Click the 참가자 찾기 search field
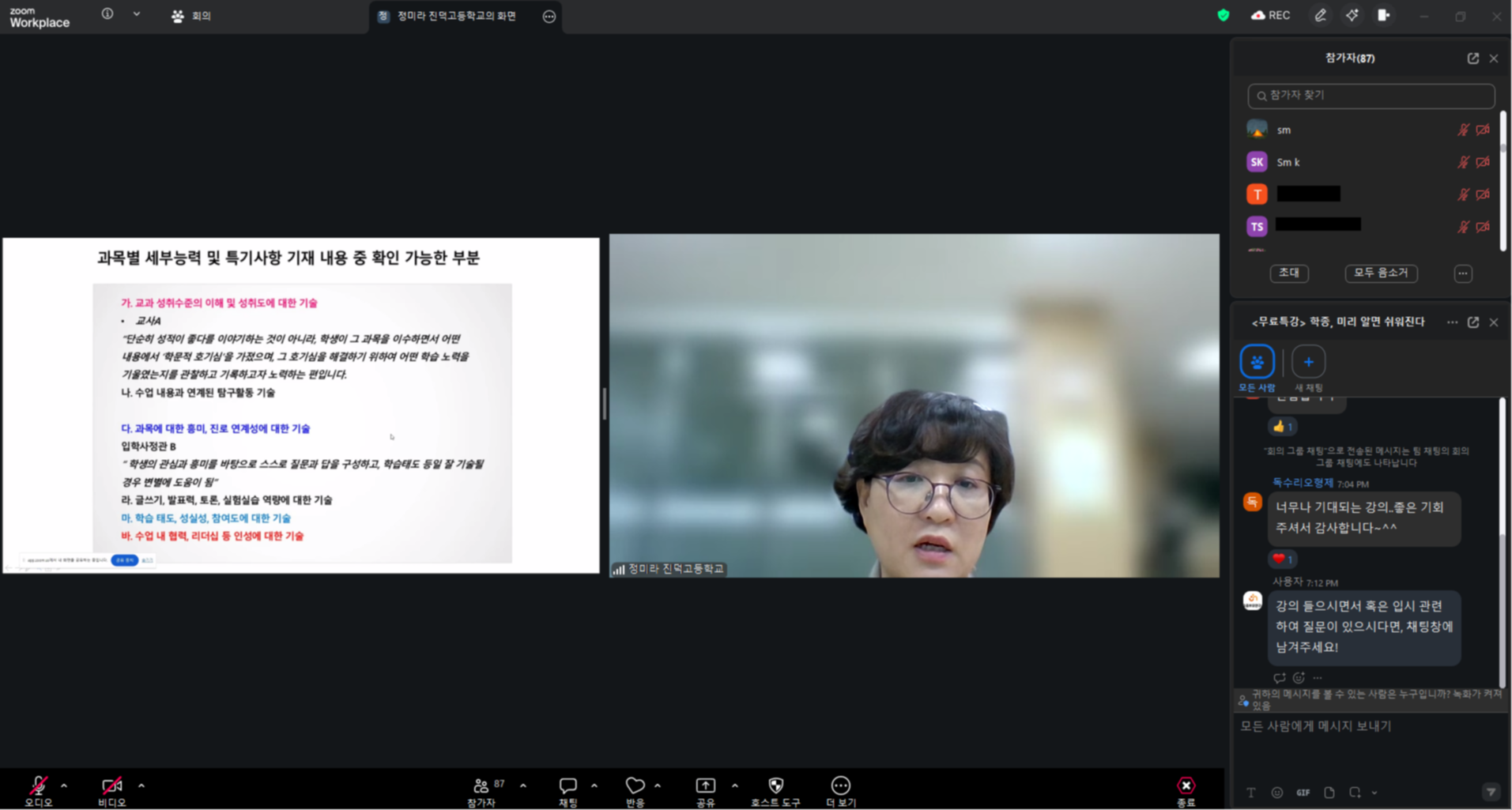Viewport: 1512px width, 810px height. coord(1371,96)
